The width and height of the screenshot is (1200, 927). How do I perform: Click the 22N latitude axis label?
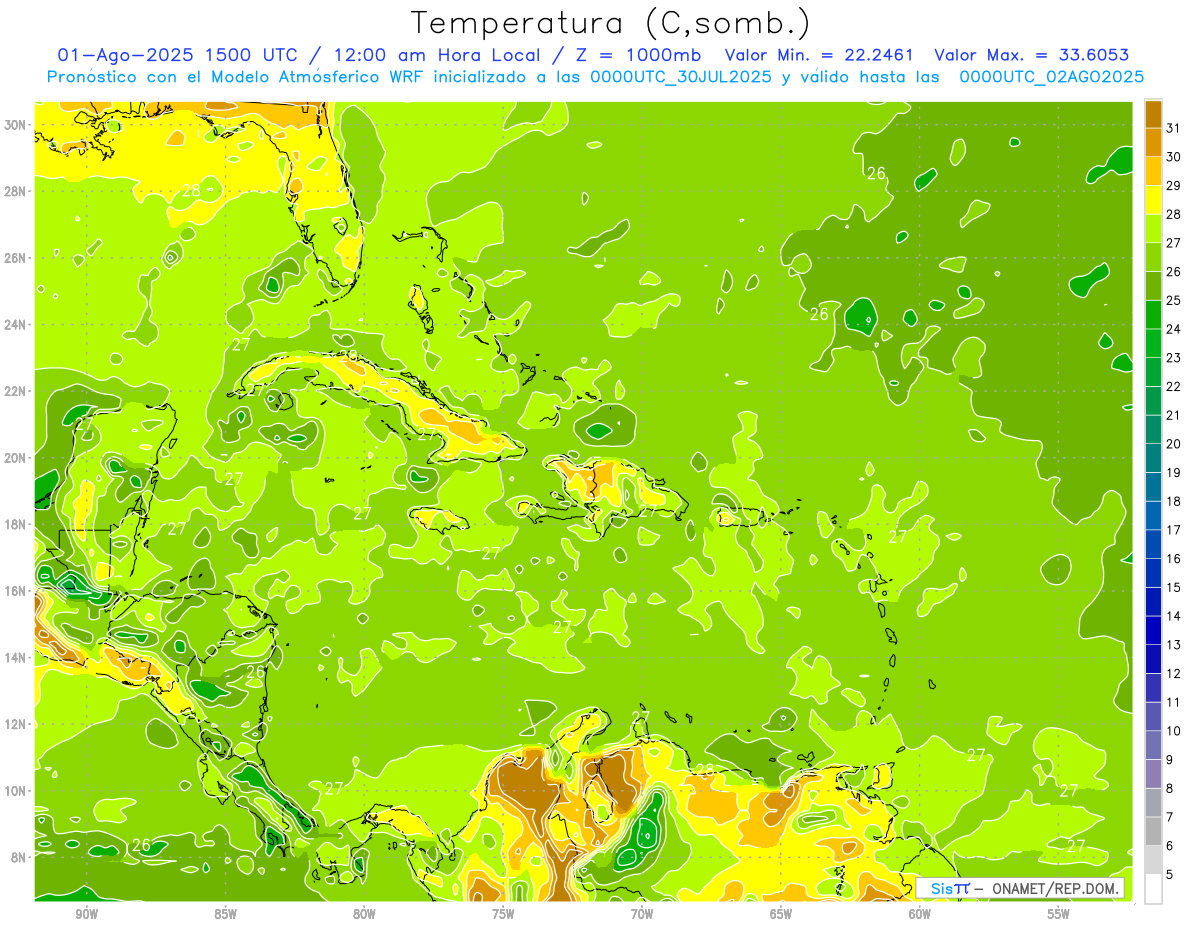15,391
